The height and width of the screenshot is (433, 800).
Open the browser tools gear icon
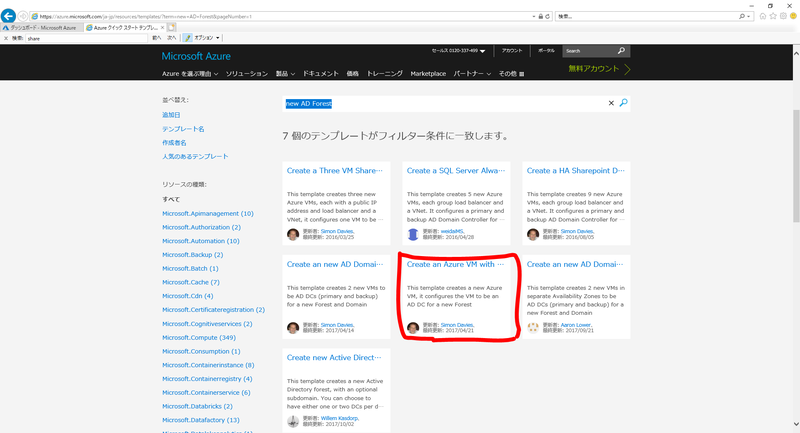(x=783, y=16)
